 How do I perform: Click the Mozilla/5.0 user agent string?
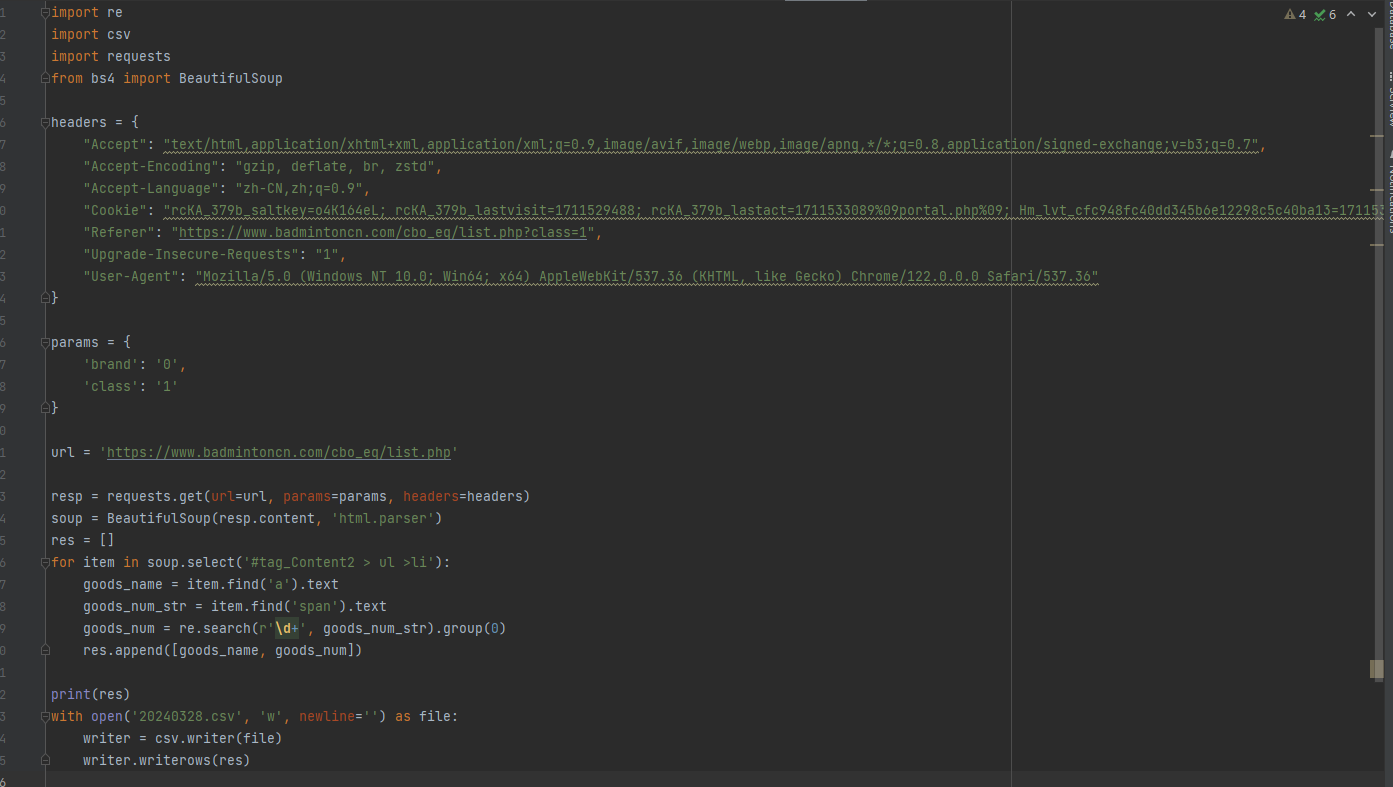click(x=647, y=276)
